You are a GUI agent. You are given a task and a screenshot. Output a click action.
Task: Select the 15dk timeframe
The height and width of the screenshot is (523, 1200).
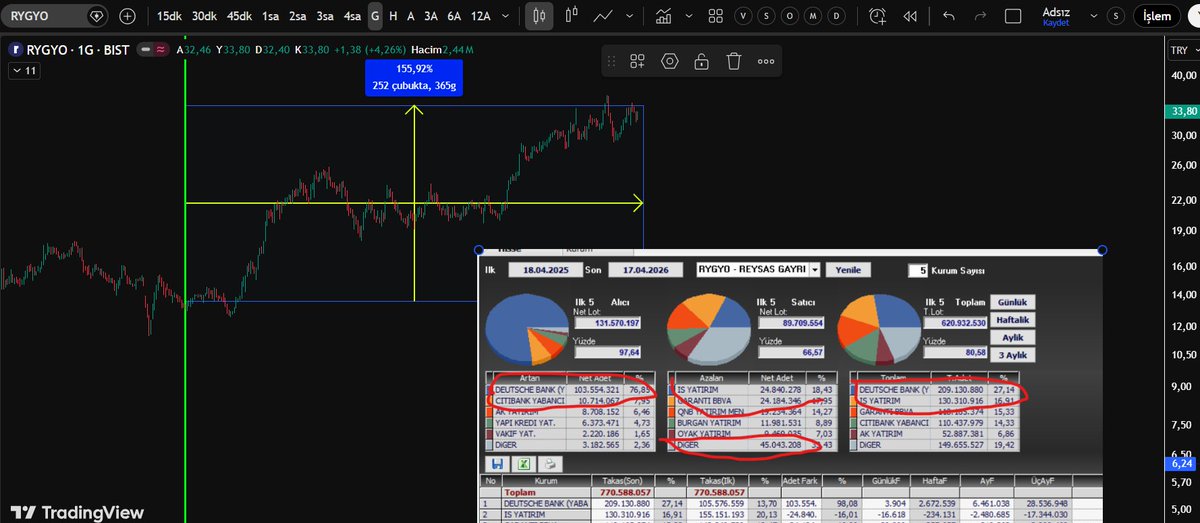[169, 16]
